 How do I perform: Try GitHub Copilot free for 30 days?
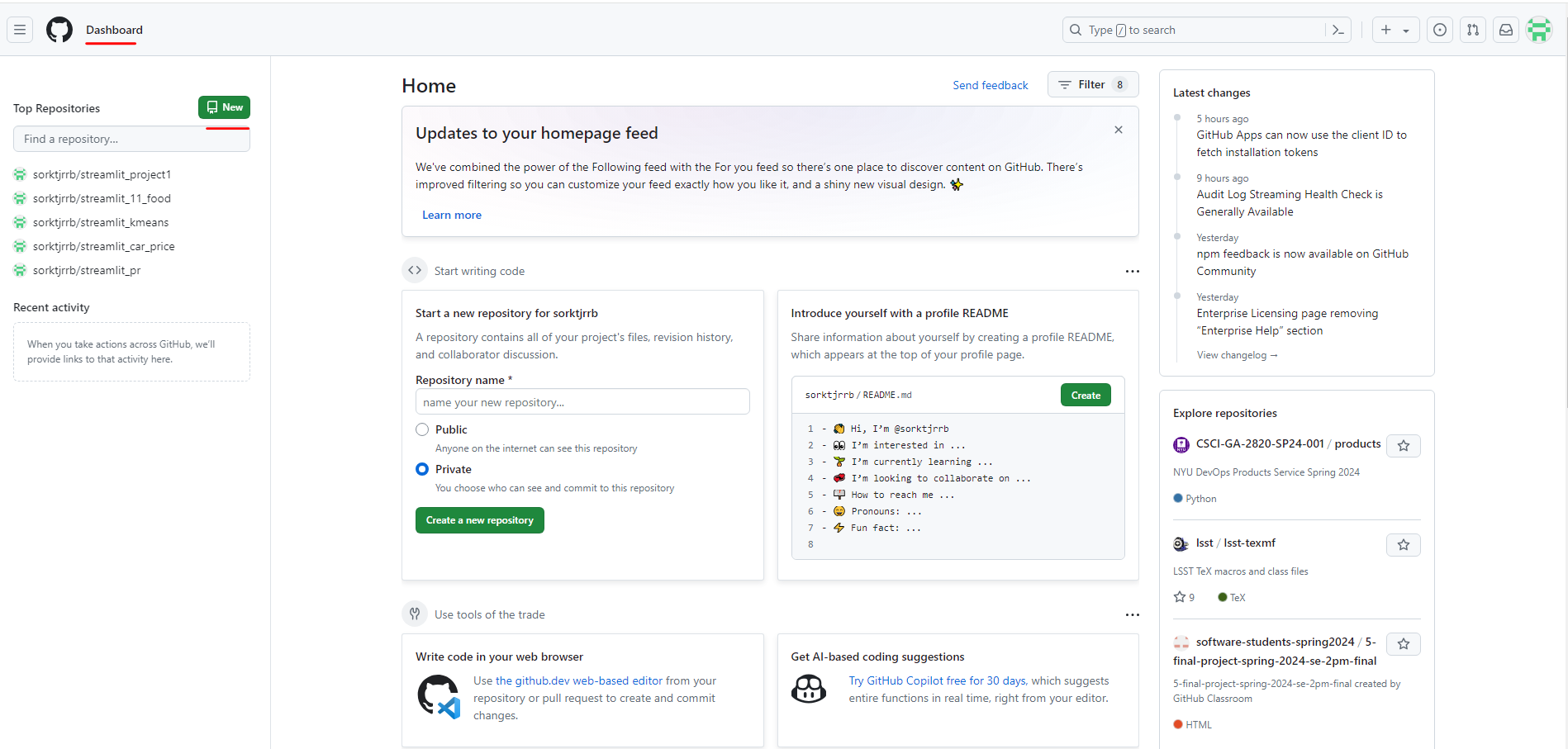[x=938, y=680]
